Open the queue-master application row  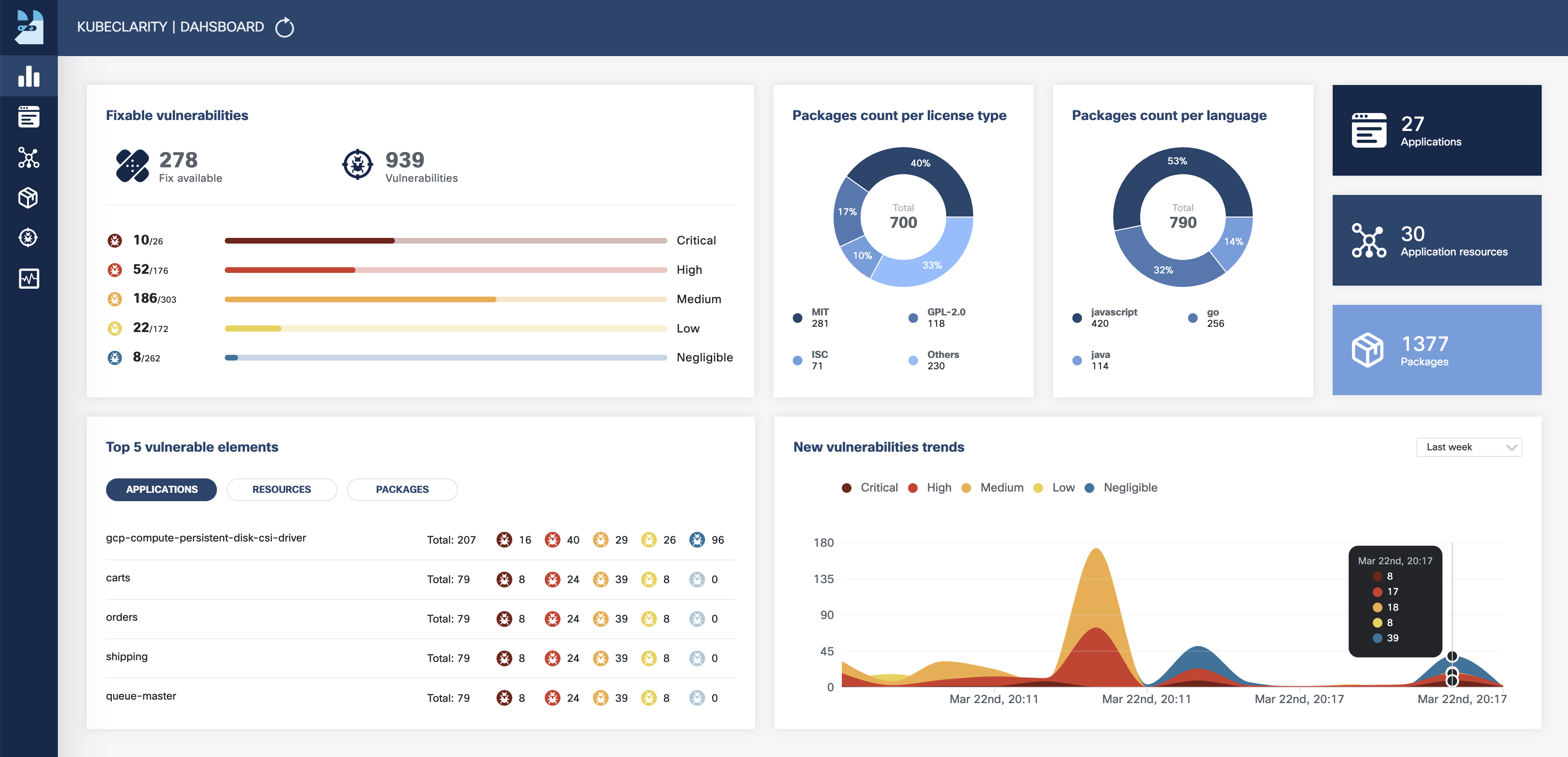tap(420, 698)
